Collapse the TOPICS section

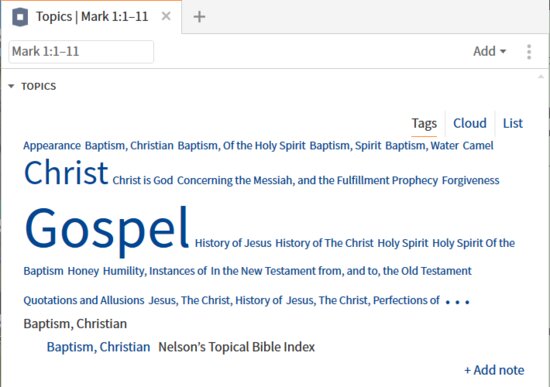11,86
